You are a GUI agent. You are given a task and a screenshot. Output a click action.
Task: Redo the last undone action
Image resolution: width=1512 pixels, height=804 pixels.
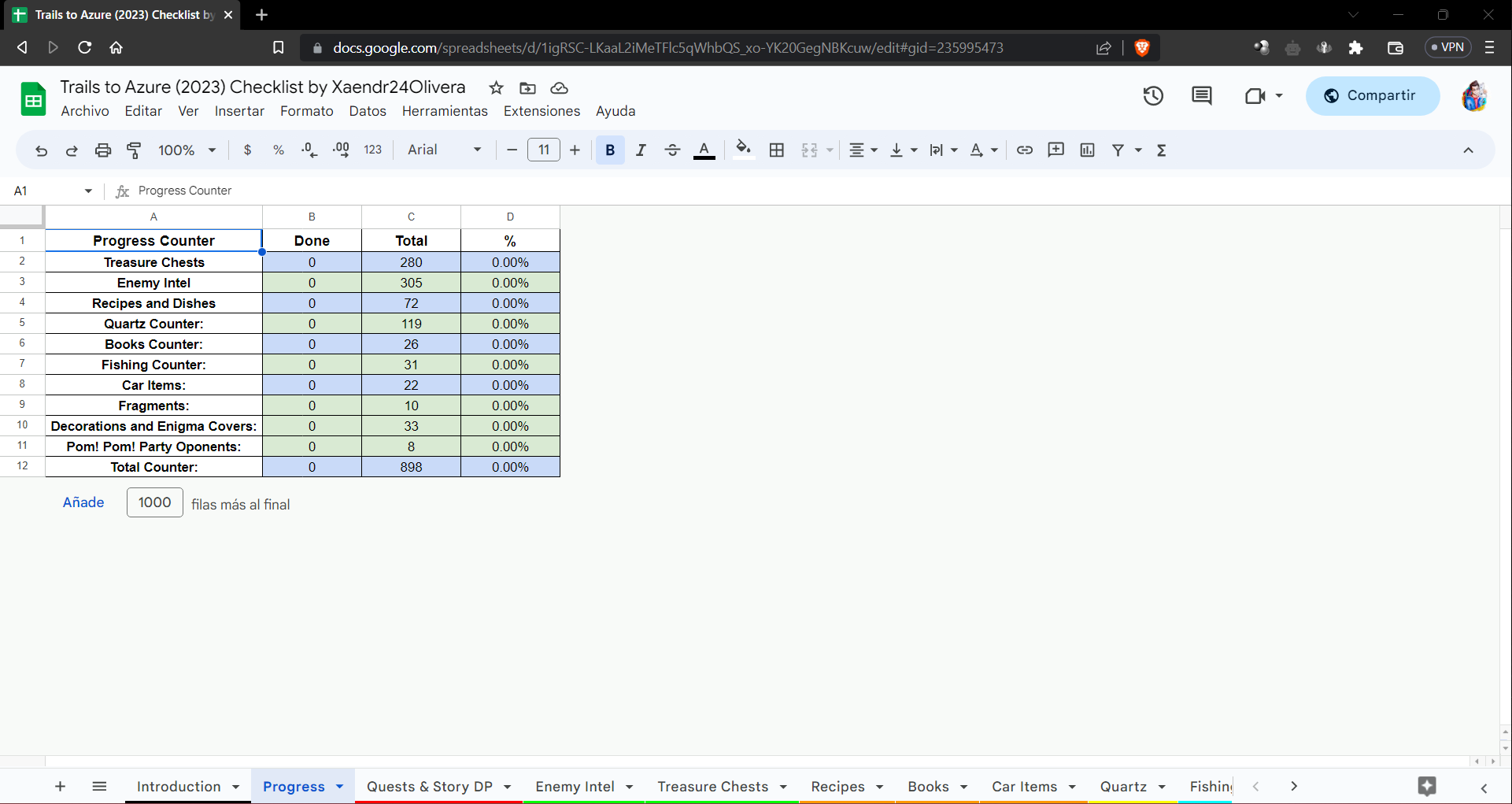[72, 150]
